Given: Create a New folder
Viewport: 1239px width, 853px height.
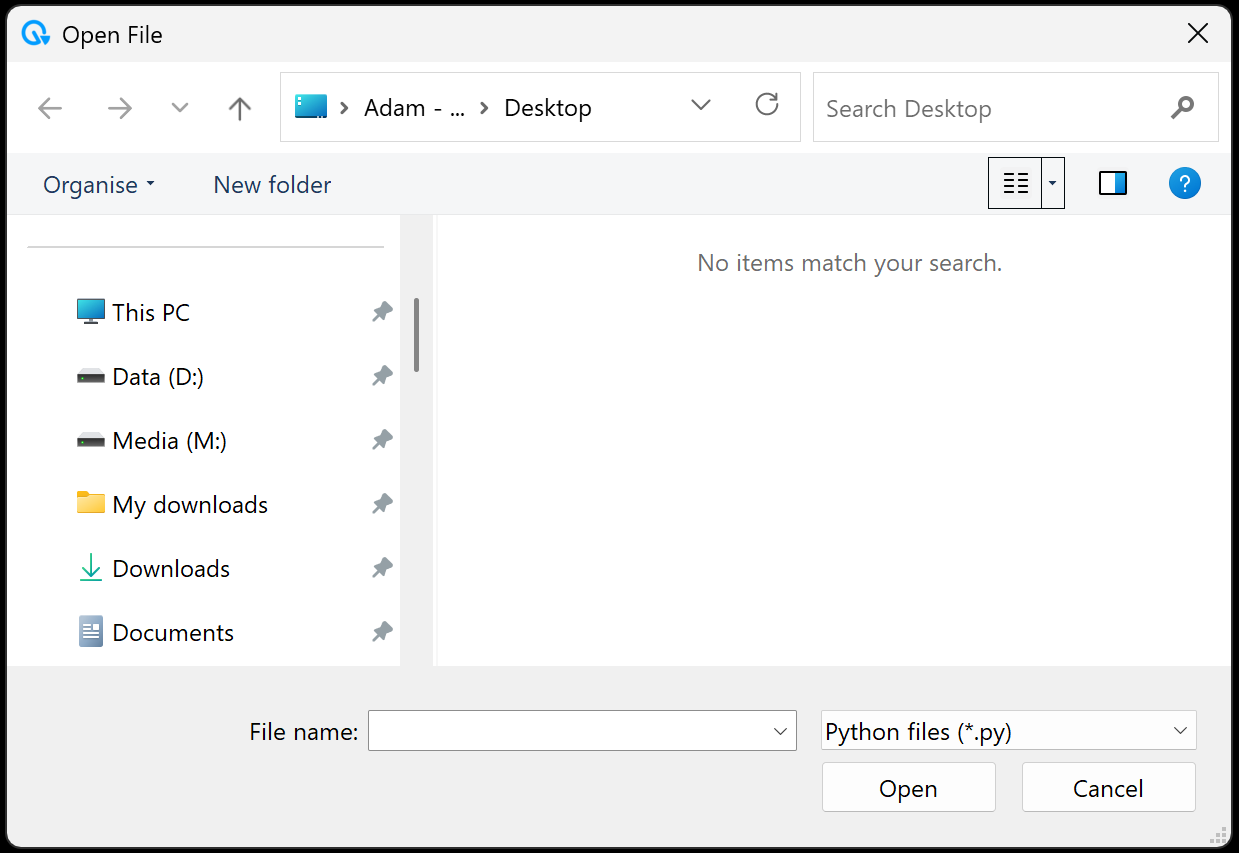Looking at the screenshot, I should point(272,185).
